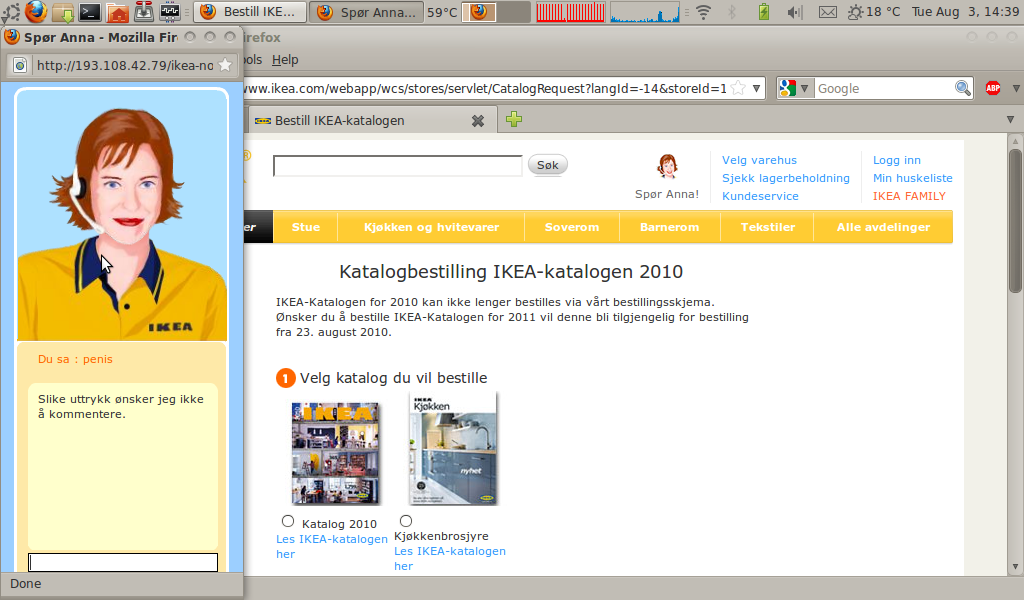Click the IKEA page URL address field
Image resolution: width=1024 pixels, height=600 pixels.
coord(487,88)
